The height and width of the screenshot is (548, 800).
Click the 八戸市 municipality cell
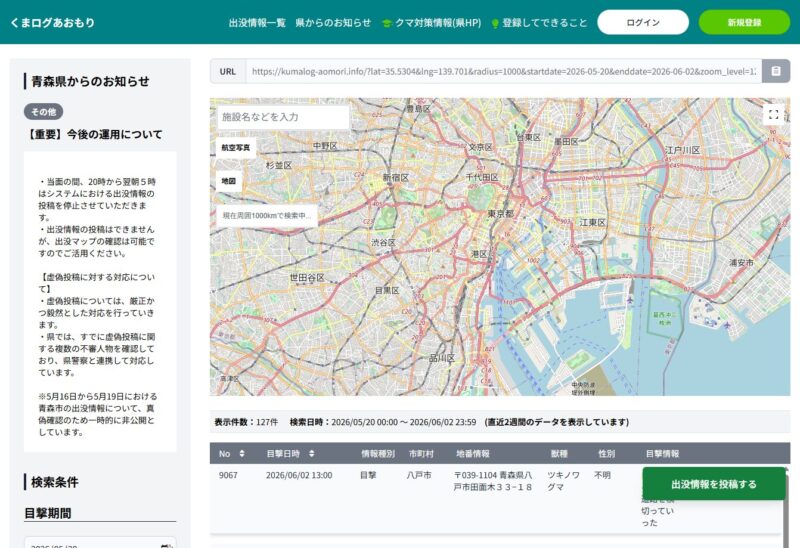pos(419,475)
